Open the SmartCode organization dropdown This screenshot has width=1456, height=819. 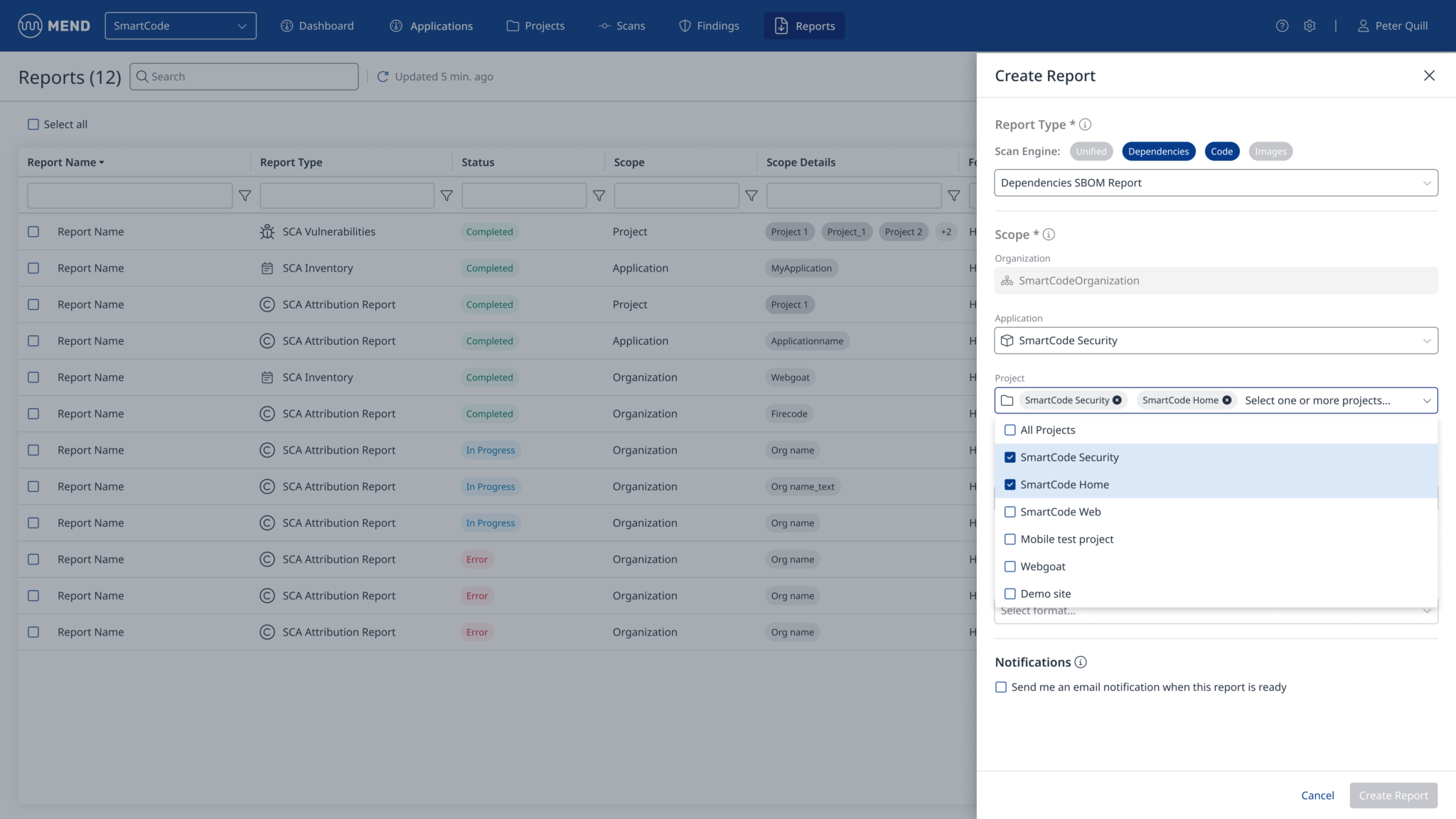pos(181,26)
